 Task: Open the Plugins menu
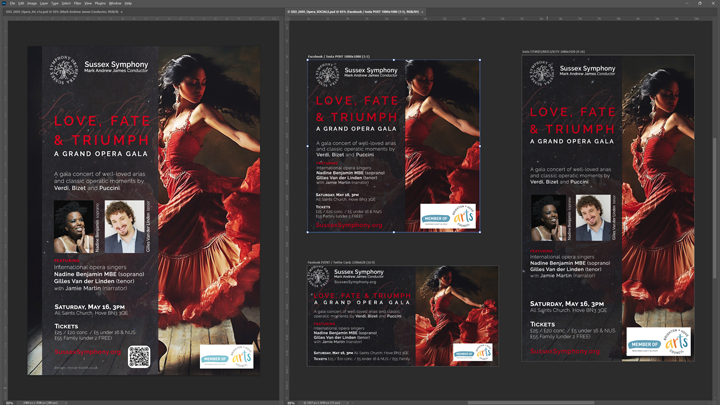click(x=101, y=3)
